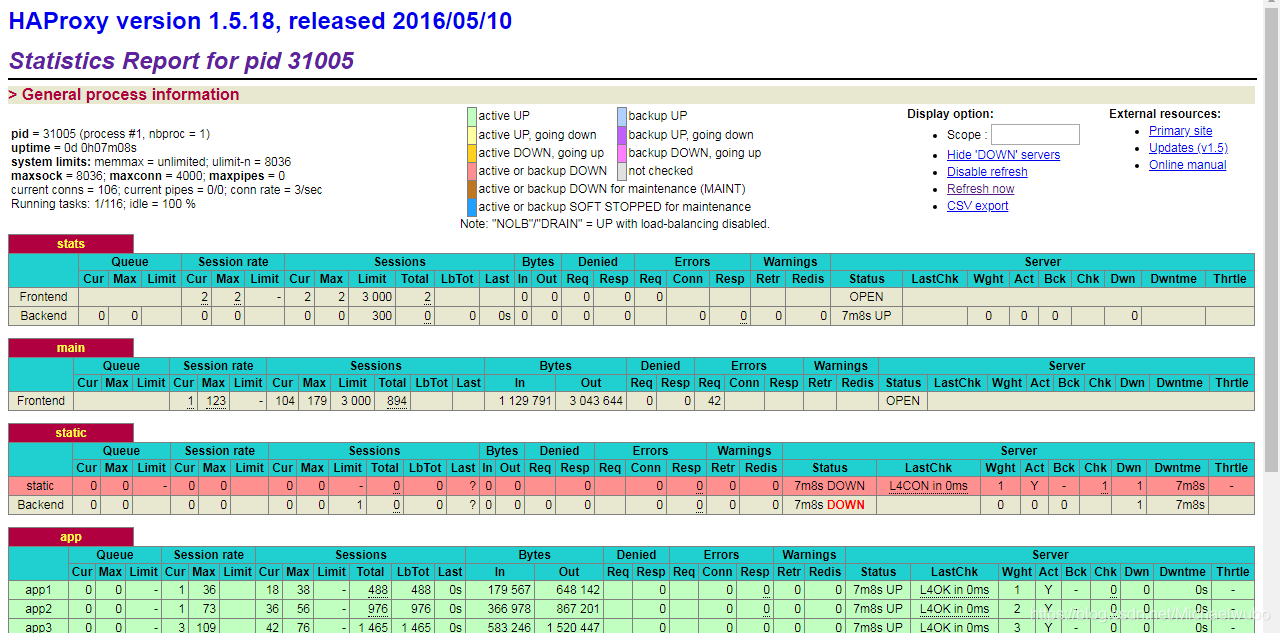Click the Disable refresh link
Screen dimensions: 1280x633
tap(987, 172)
